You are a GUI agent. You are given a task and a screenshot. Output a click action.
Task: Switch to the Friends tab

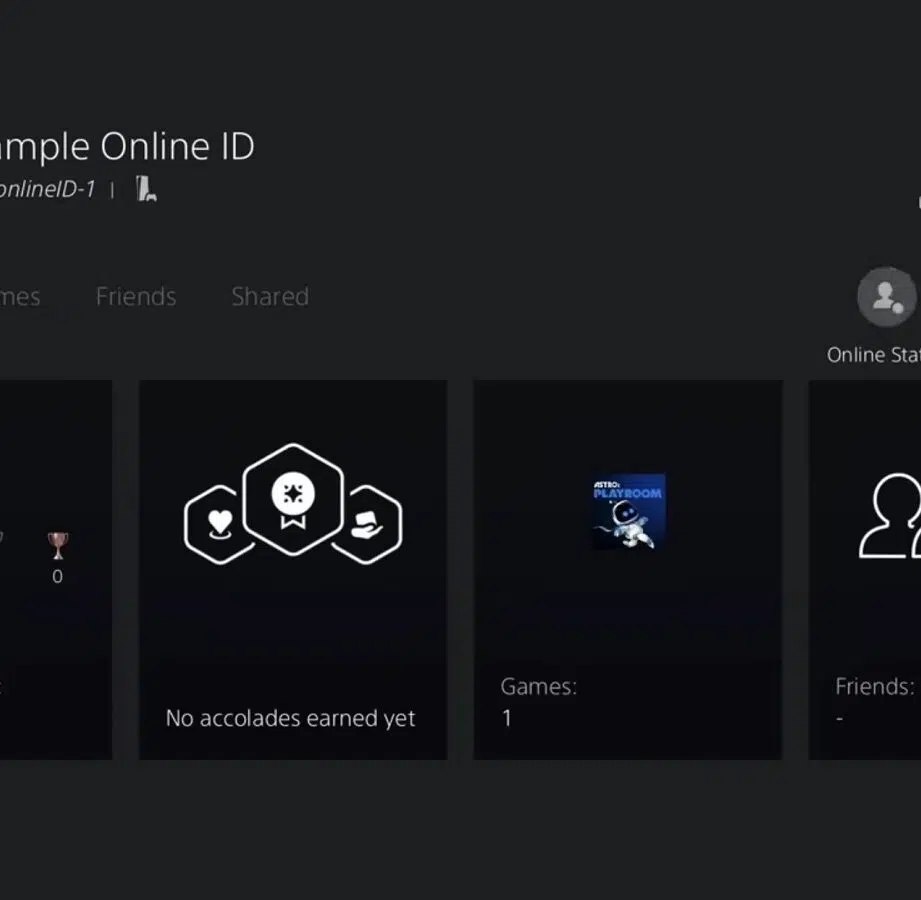[x=136, y=297]
